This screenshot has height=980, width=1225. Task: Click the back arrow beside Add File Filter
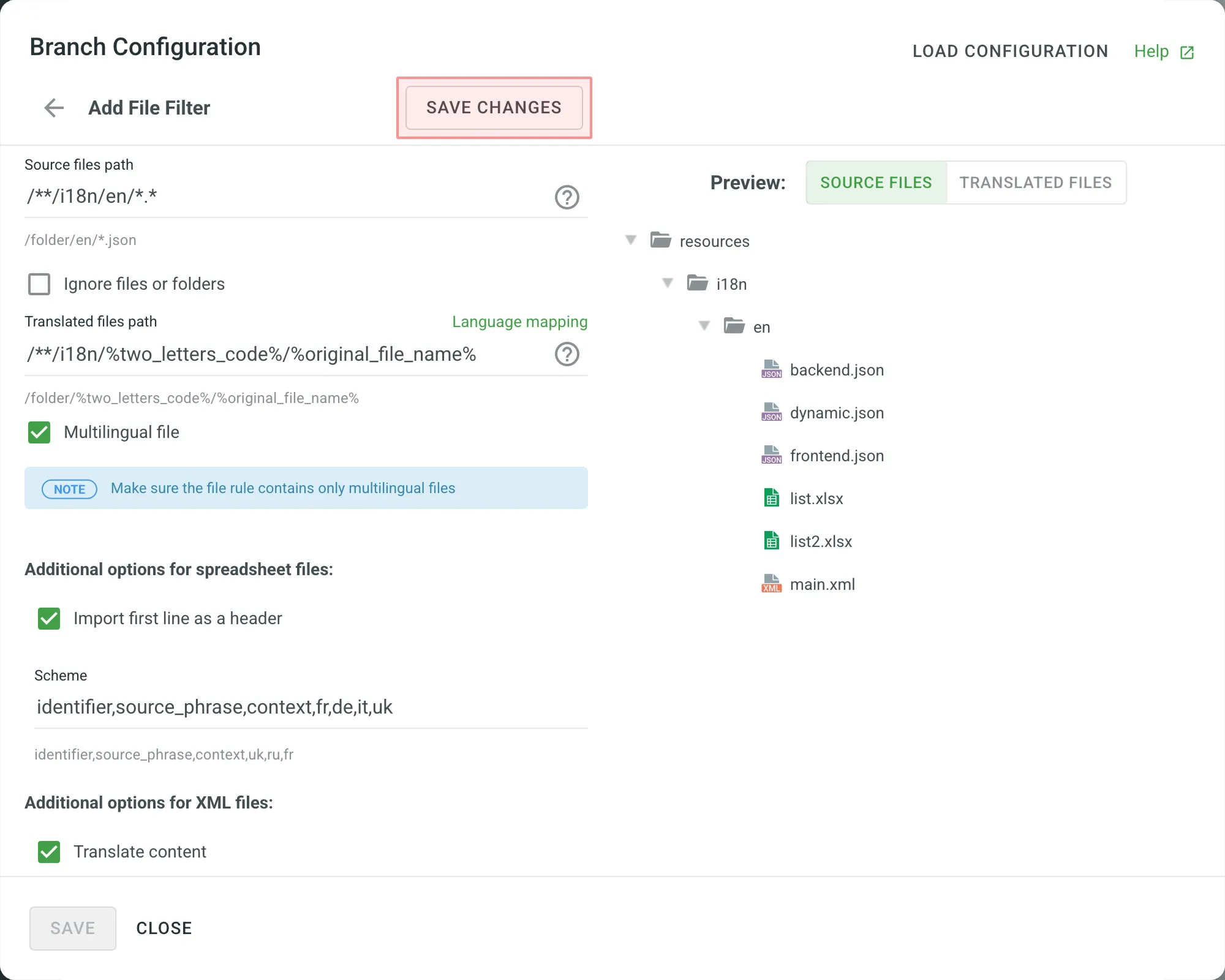(54, 108)
